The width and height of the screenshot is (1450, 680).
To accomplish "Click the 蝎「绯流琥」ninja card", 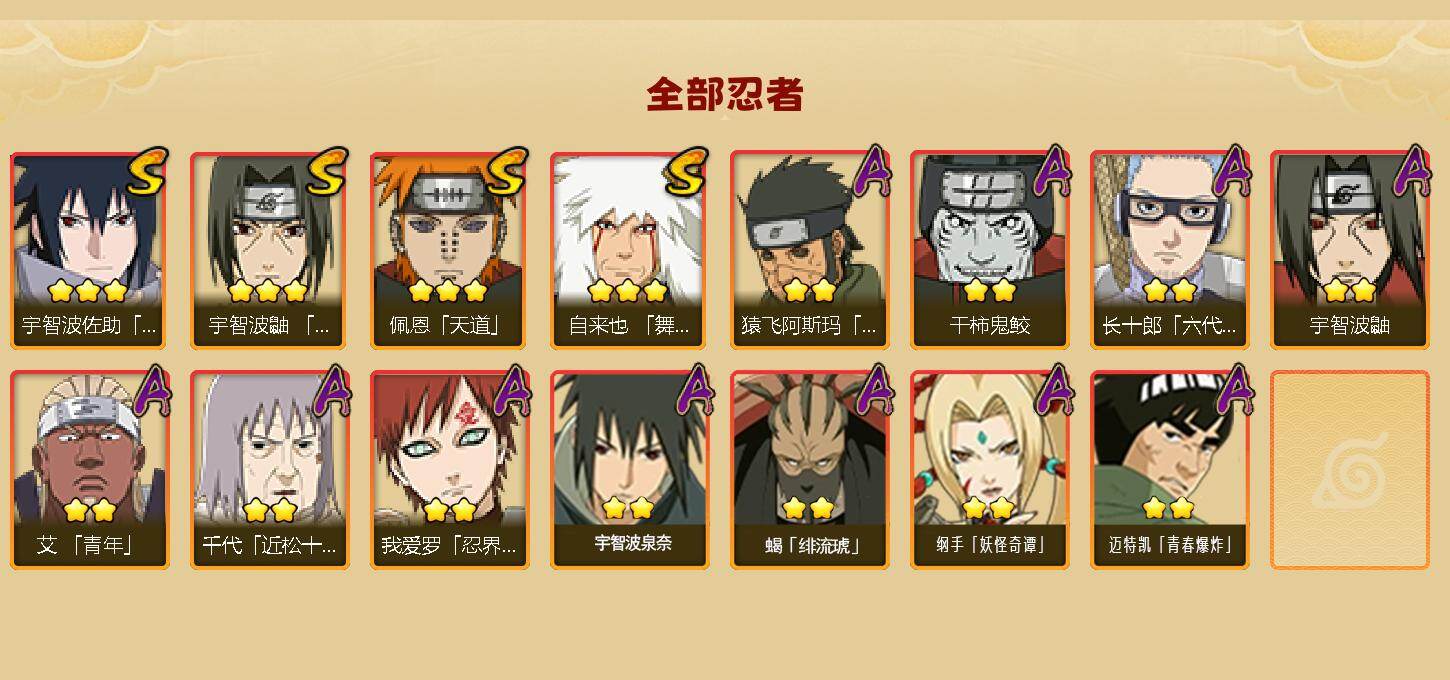I will [810, 470].
